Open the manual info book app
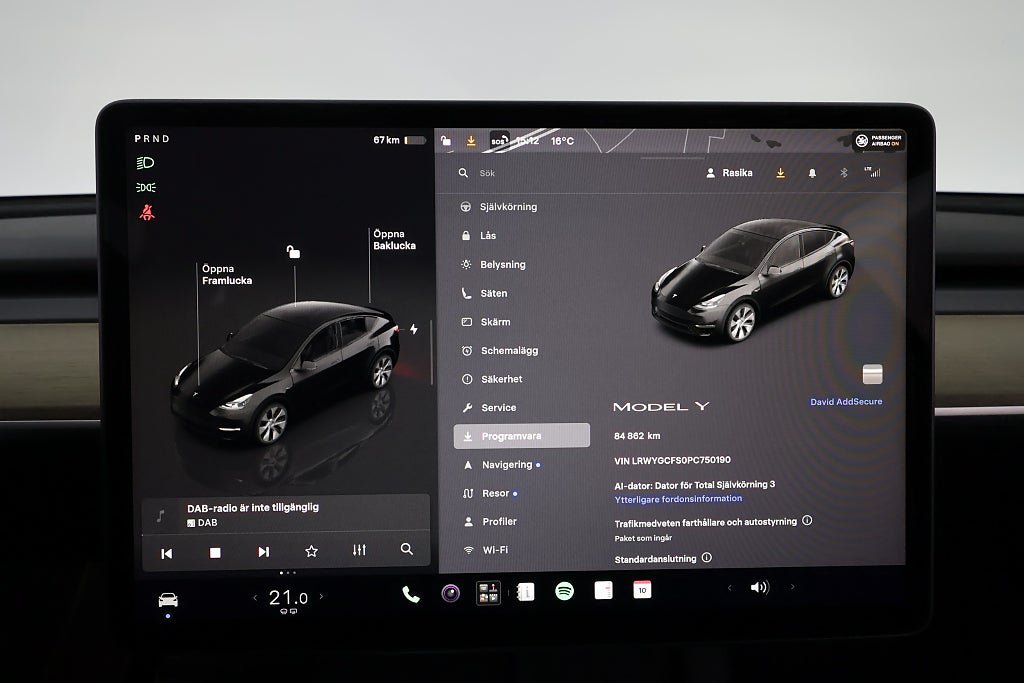Screen dimensions: 1024x683 click(526, 592)
